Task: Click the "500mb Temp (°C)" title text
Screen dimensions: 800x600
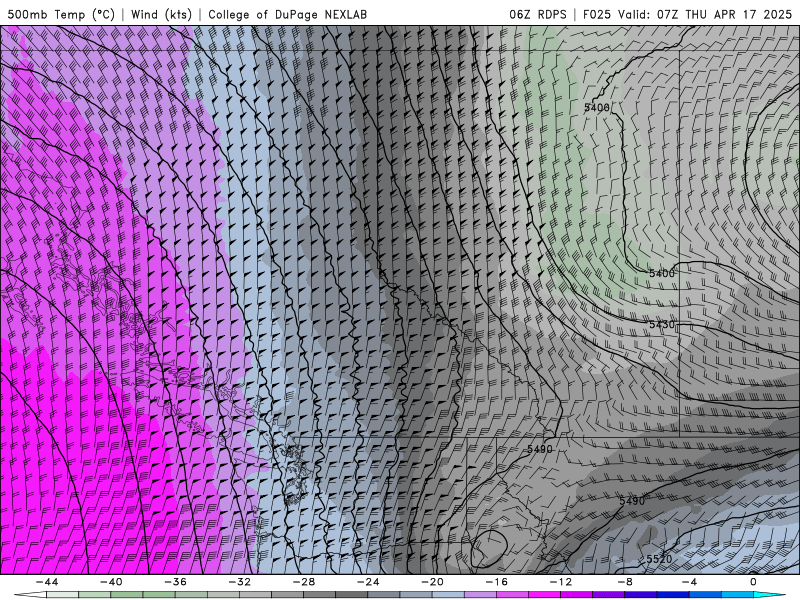Action: 61,14
